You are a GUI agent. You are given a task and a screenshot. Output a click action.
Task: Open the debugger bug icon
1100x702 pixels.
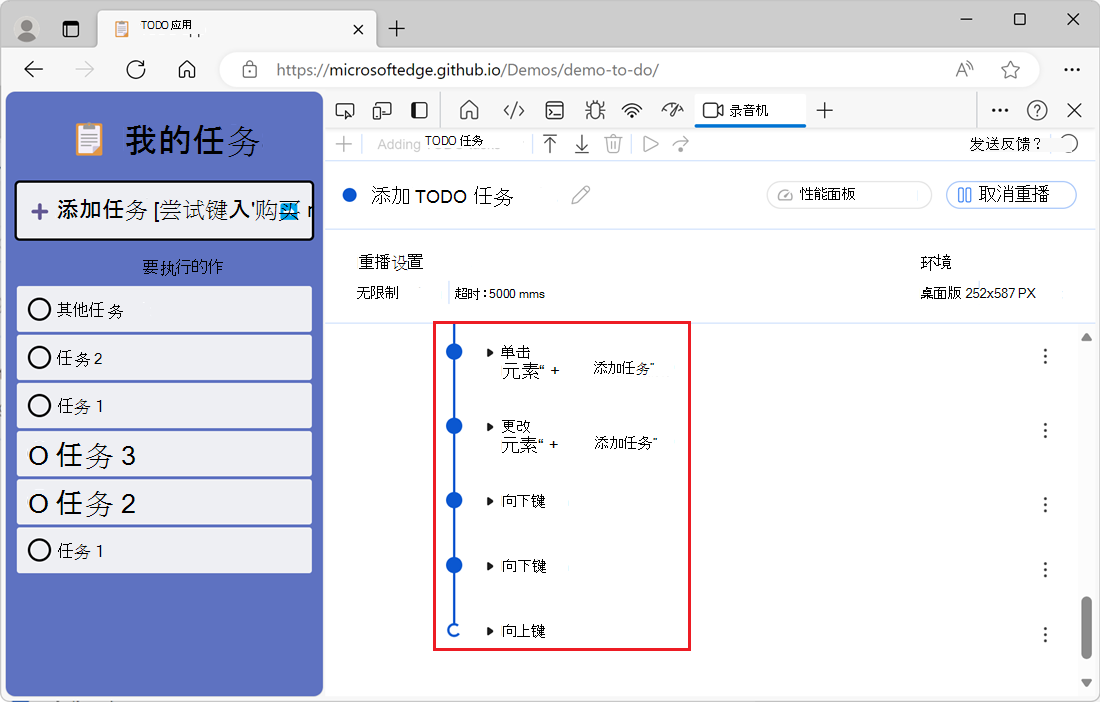point(594,110)
